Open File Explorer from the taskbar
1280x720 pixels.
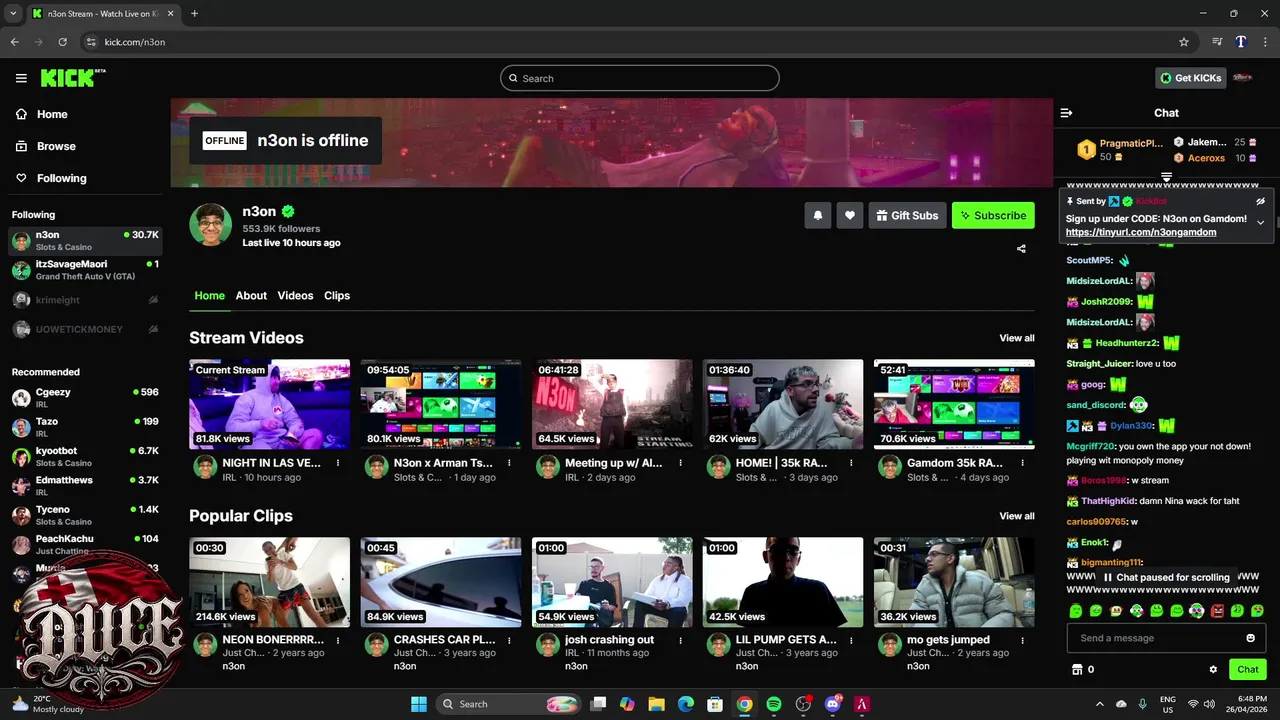click(x=656, y=704)
